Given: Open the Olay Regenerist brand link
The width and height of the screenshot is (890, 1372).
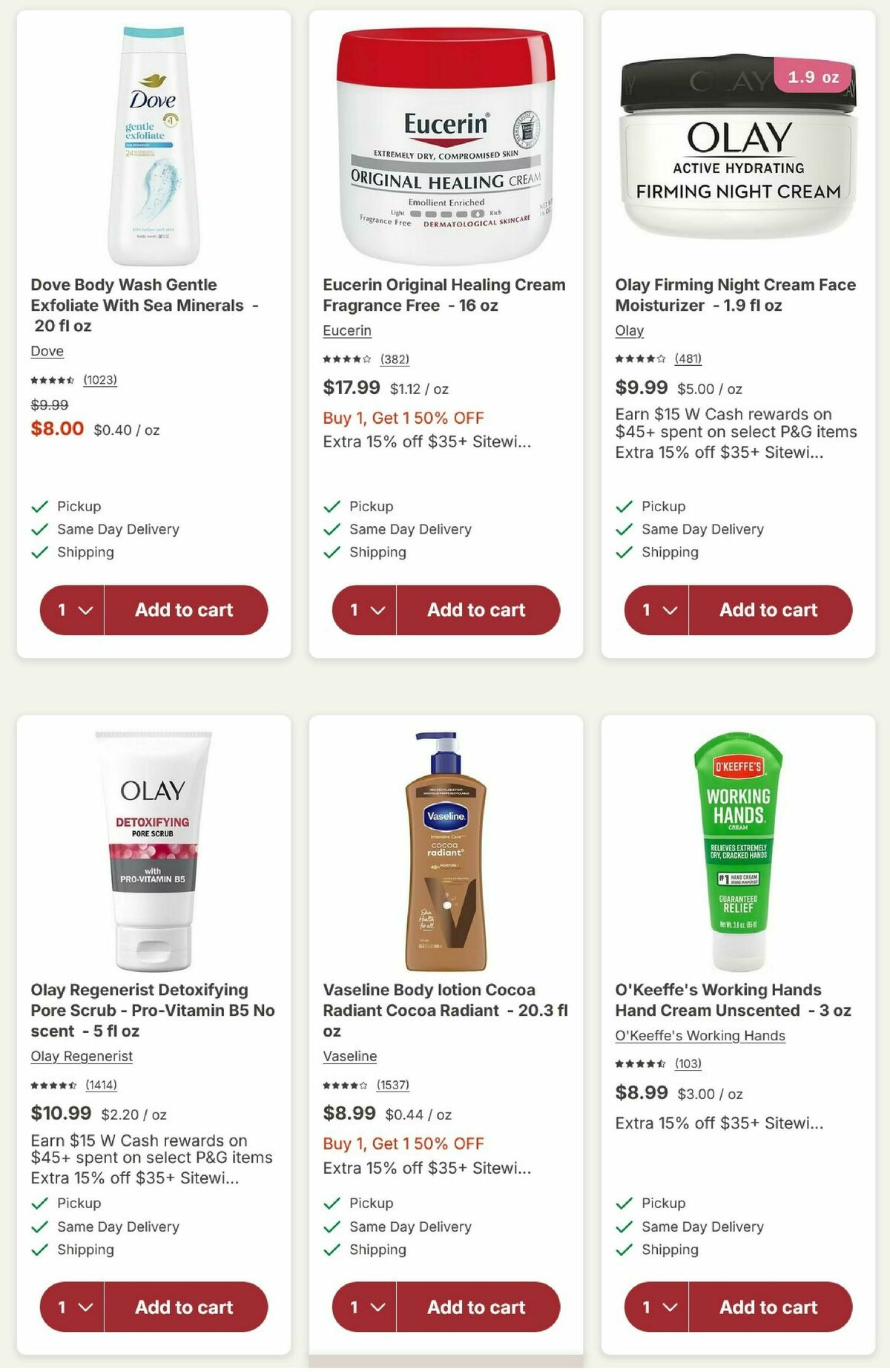Looking at the screenshot, I should pos(81,1055).
